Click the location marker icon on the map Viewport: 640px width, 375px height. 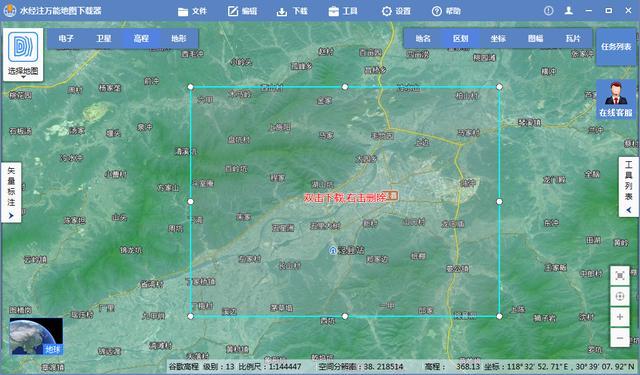pos(333,250)
